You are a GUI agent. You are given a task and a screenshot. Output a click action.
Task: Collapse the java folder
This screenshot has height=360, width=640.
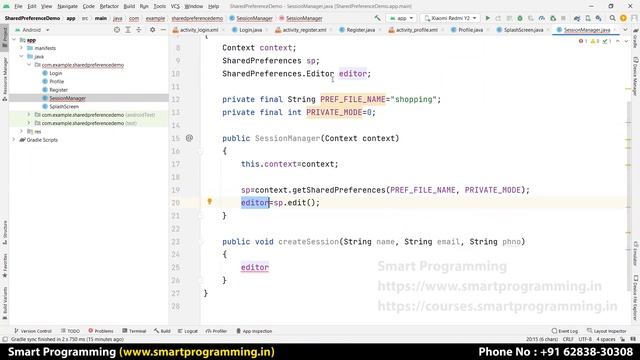click(x=22, y=56)
